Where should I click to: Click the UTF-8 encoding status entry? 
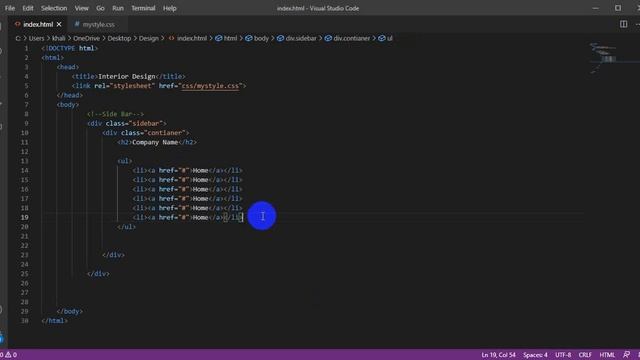563,355
